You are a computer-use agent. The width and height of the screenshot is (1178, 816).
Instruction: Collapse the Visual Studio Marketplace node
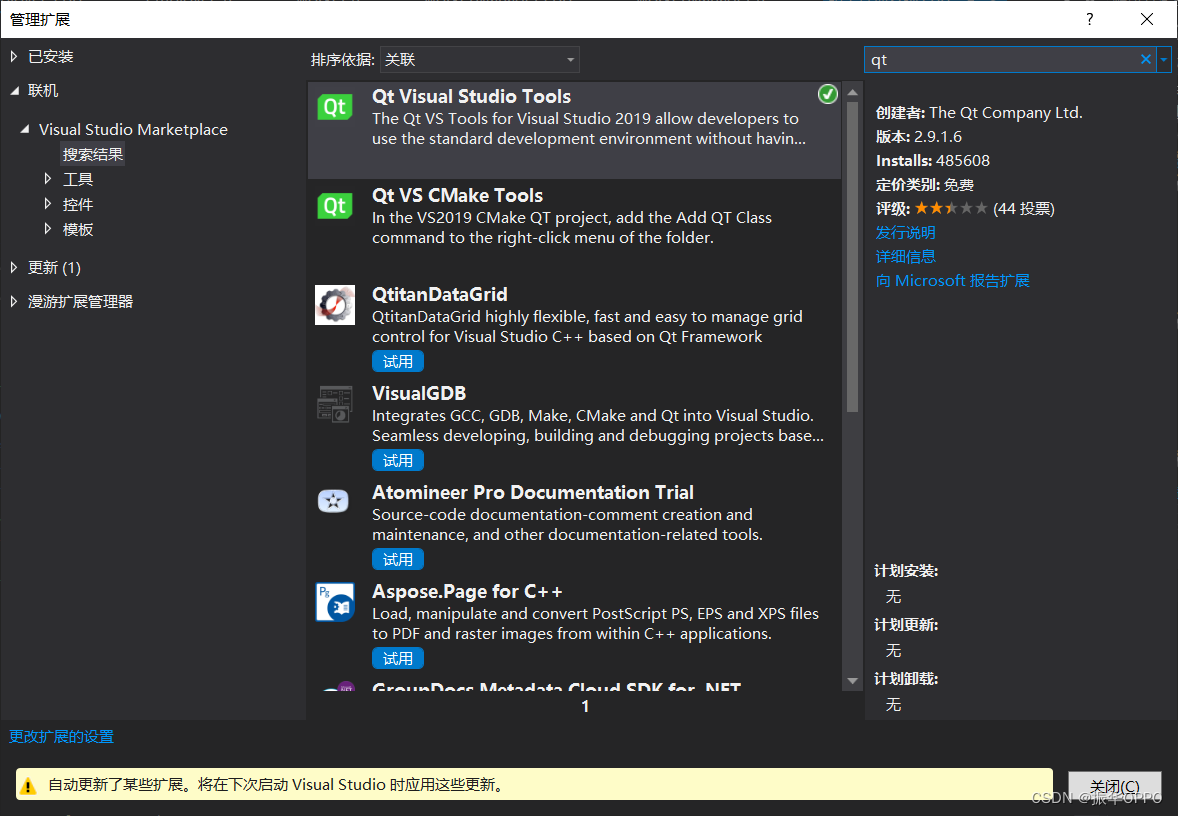(x=25, y=129)
